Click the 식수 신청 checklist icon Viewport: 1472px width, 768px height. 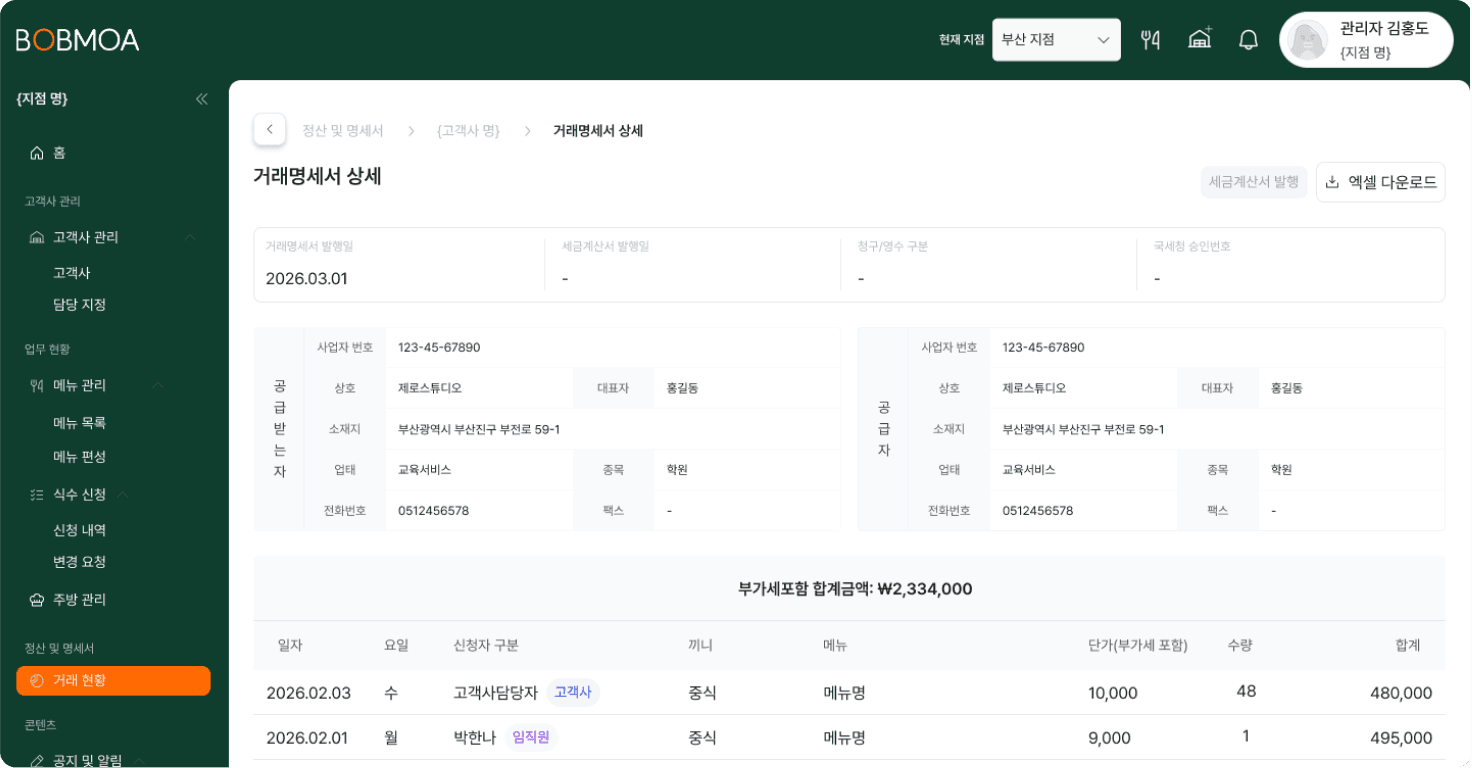tap(37, 494)
